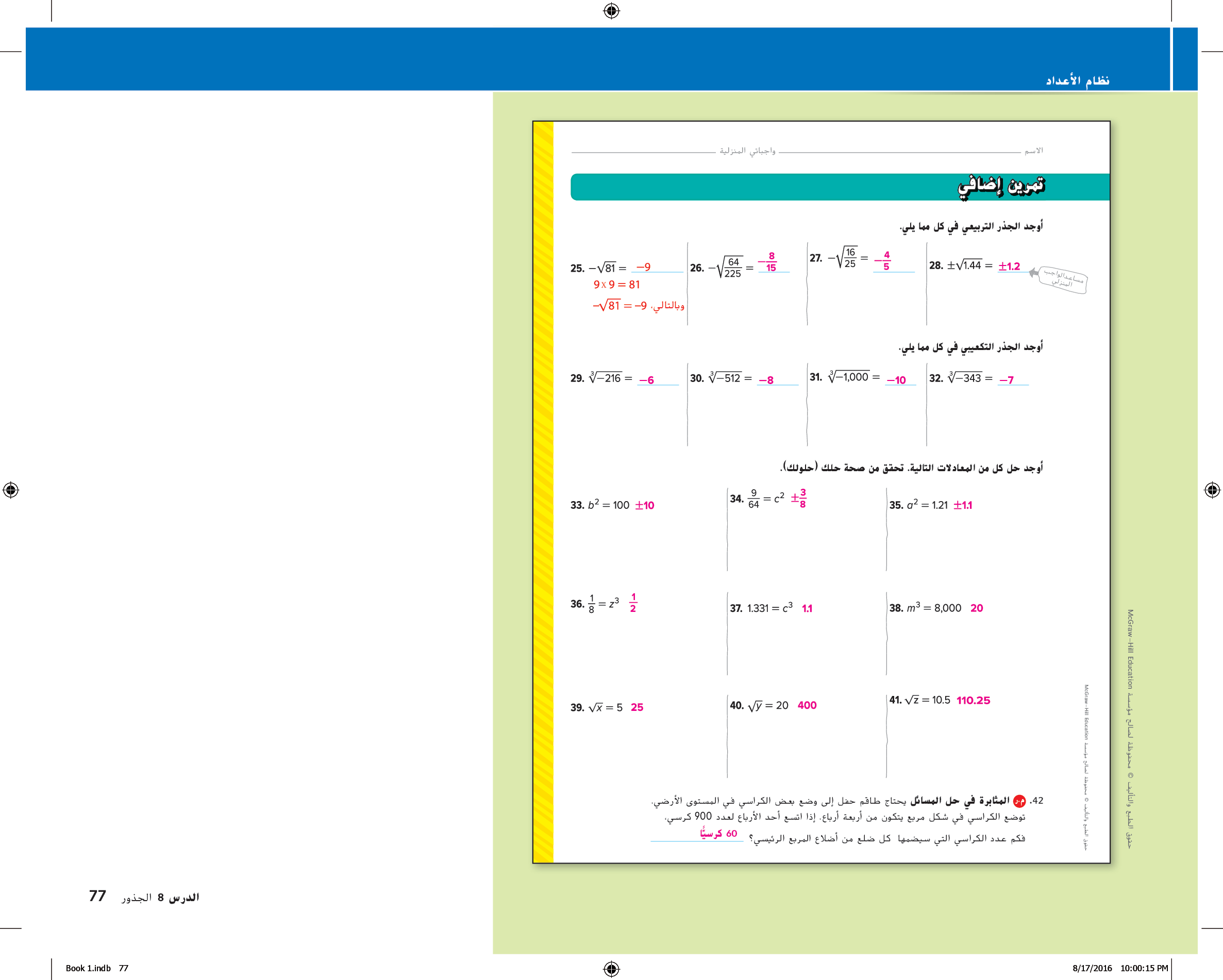Click page number 77 in the footer
The width and height of the screenshot is (1223, 980).
(97, 896)
